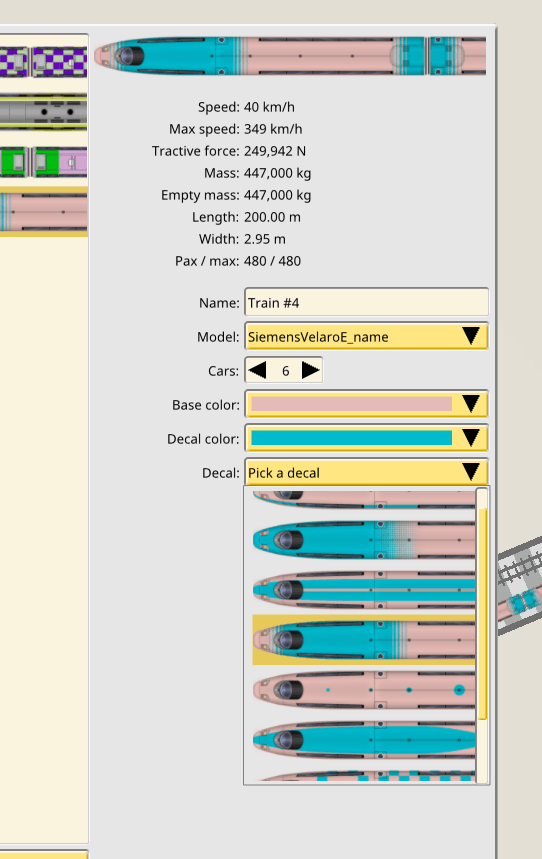542x859 pixels.
Task: Choose the checkered decal at list bottom
Action: (x=363, y=775)
